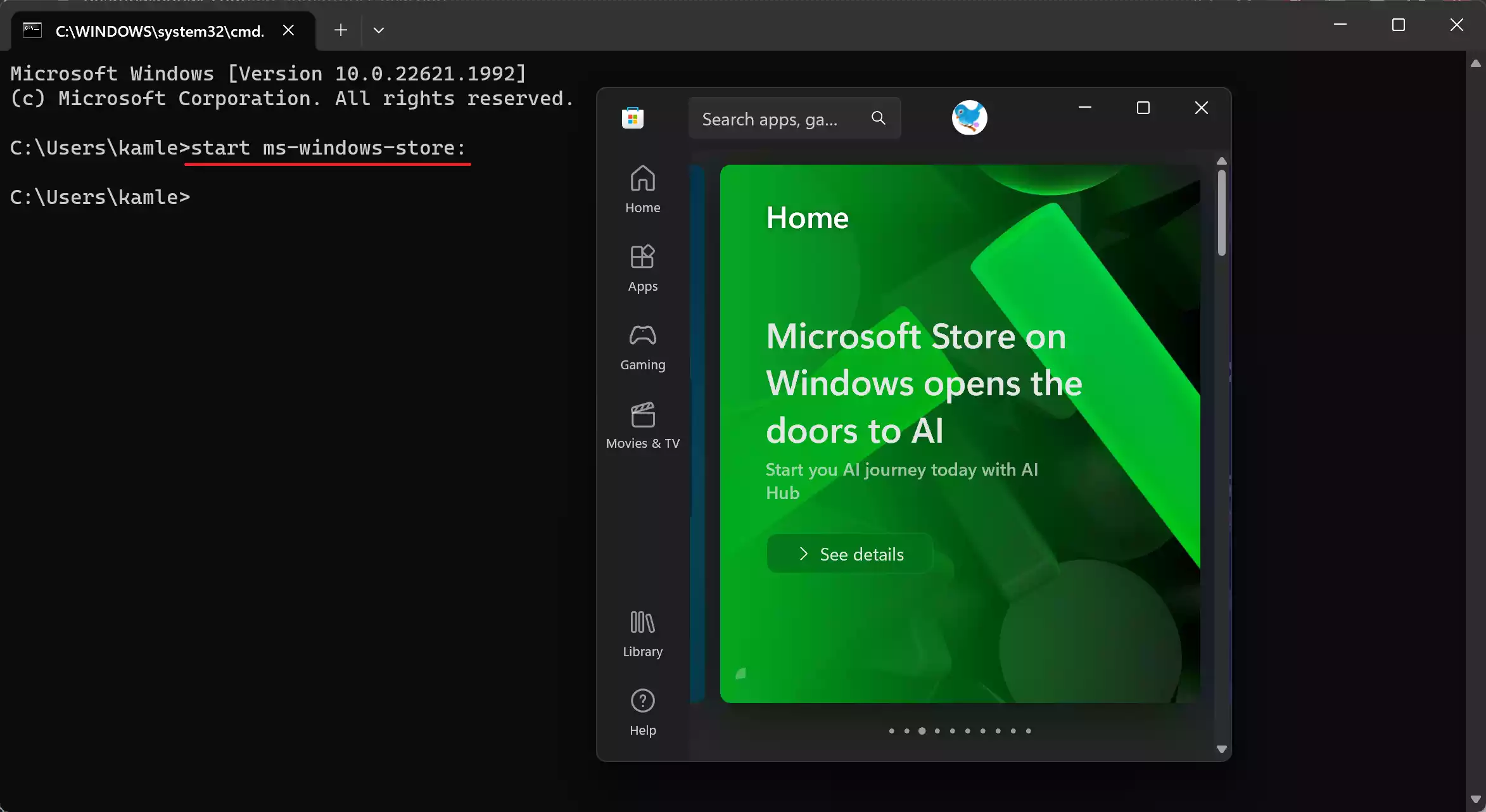Click the last C:\Users\kamle> prompt
This screenshot has width=1486, height=812.
100,198
